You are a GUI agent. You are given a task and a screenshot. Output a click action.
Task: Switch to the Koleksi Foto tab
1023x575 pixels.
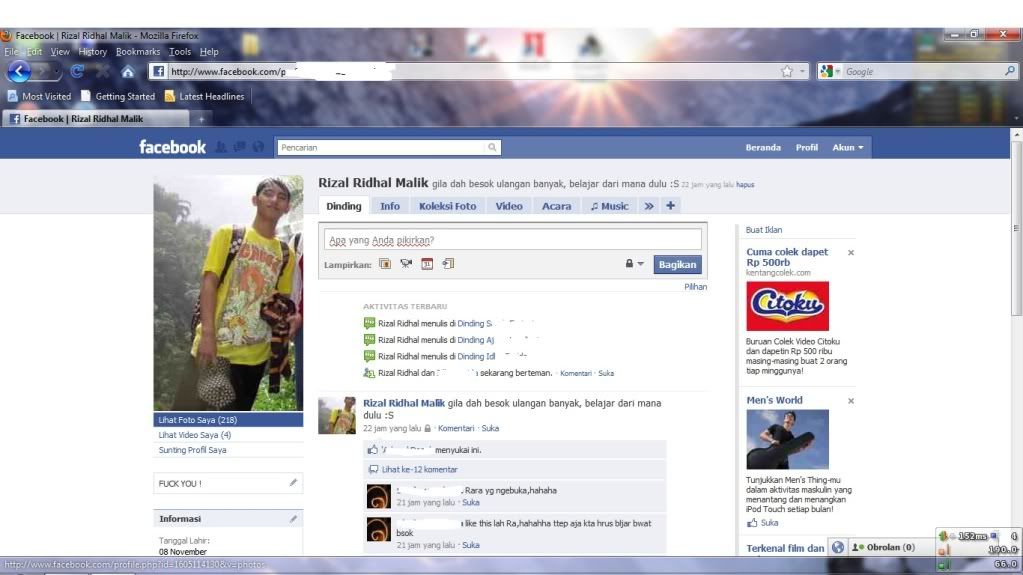pyautogui.click(x=448, y=206)
